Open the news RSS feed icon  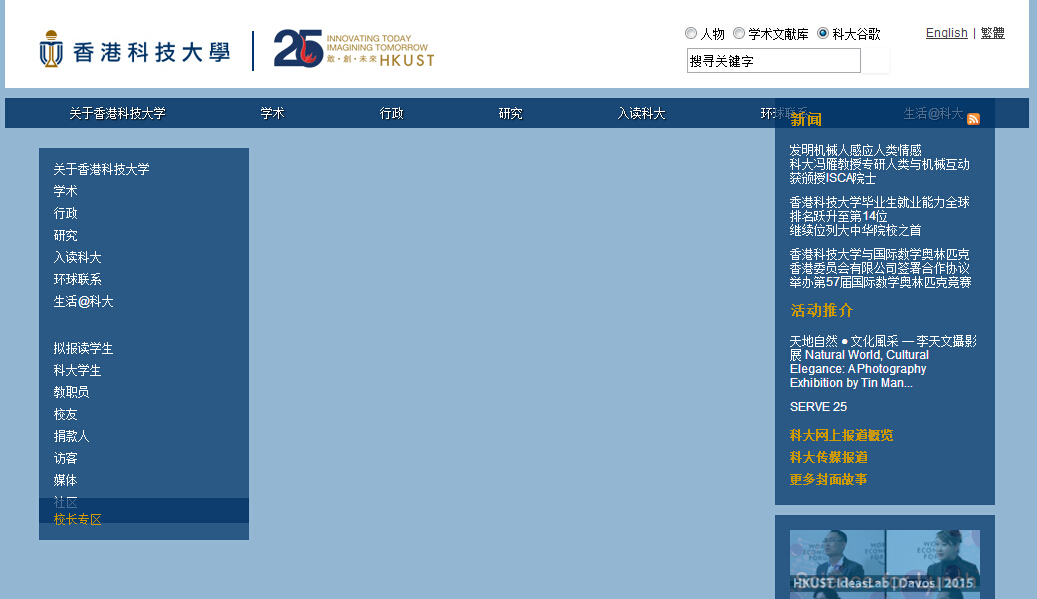(x=974, y=119)
